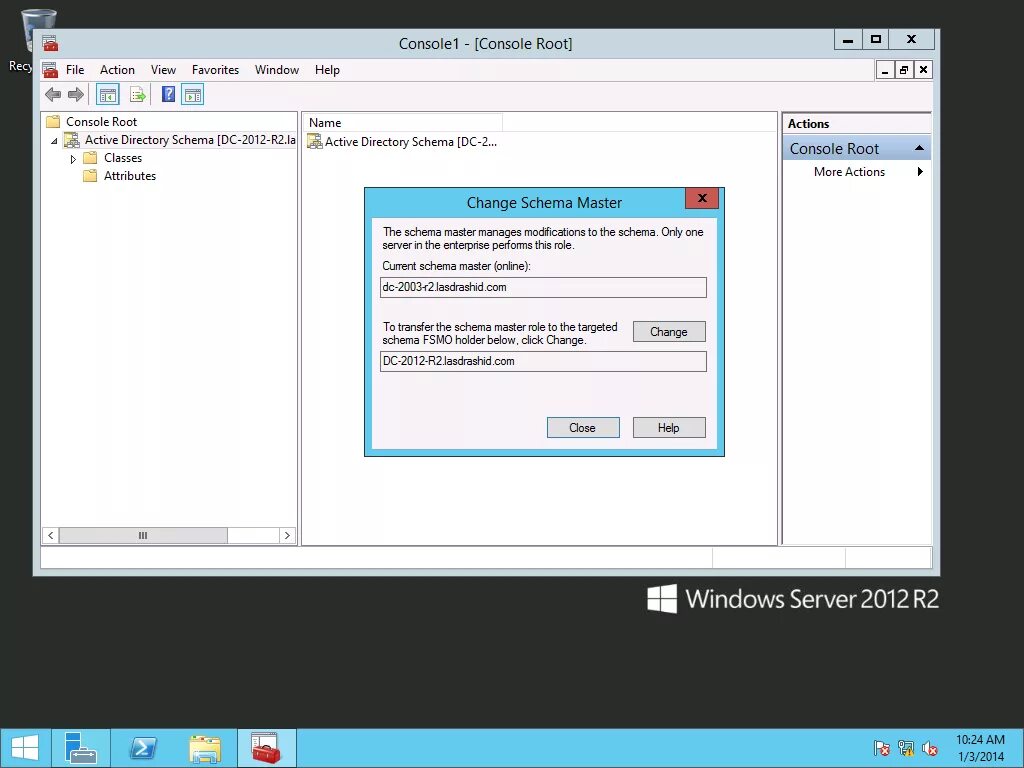Open the File menu

click(75, 70)
